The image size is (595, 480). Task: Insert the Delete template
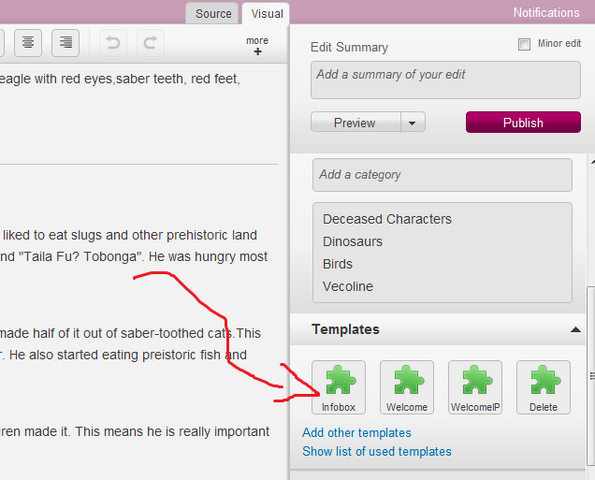pos(543,387)
